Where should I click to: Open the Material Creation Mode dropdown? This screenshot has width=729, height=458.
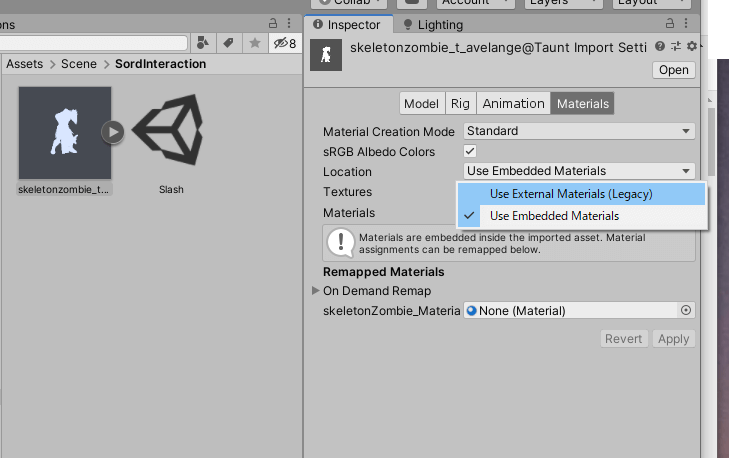579,131
